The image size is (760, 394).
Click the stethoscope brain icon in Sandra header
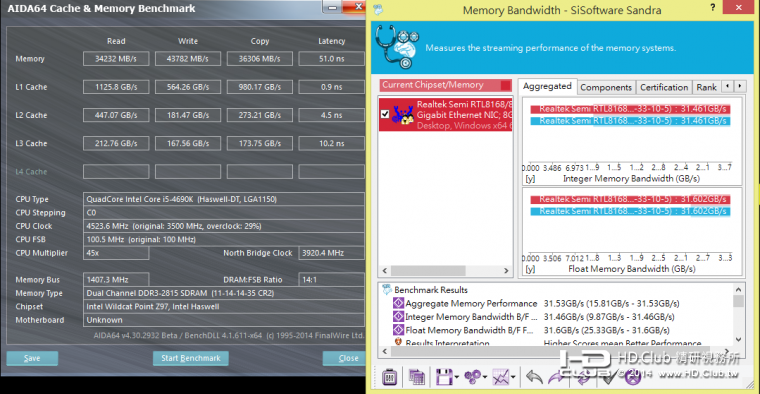397,47
